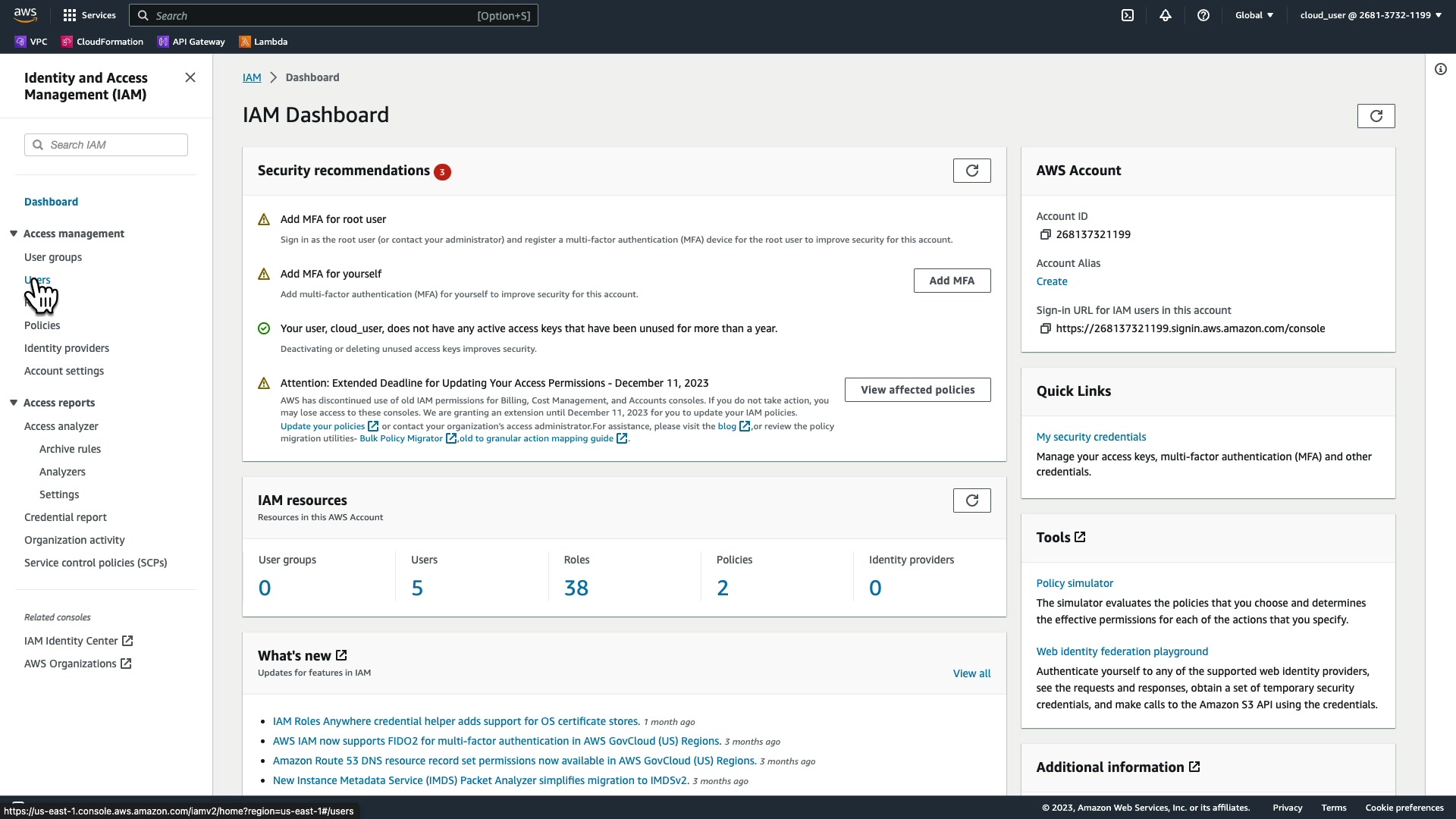Screen dimensions: 1456x819
Task: Copy the Account ID number
Action: click(1045, 235)
